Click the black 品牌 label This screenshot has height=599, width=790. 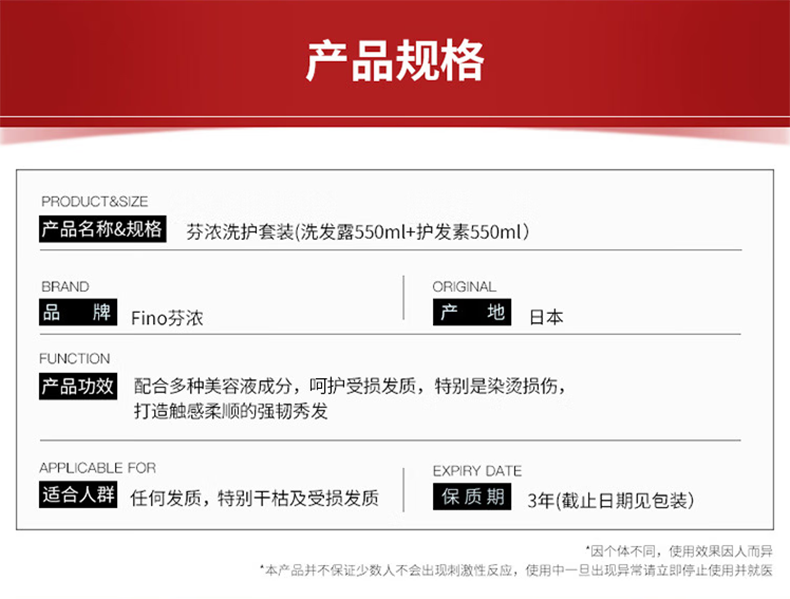click(77, 313)
